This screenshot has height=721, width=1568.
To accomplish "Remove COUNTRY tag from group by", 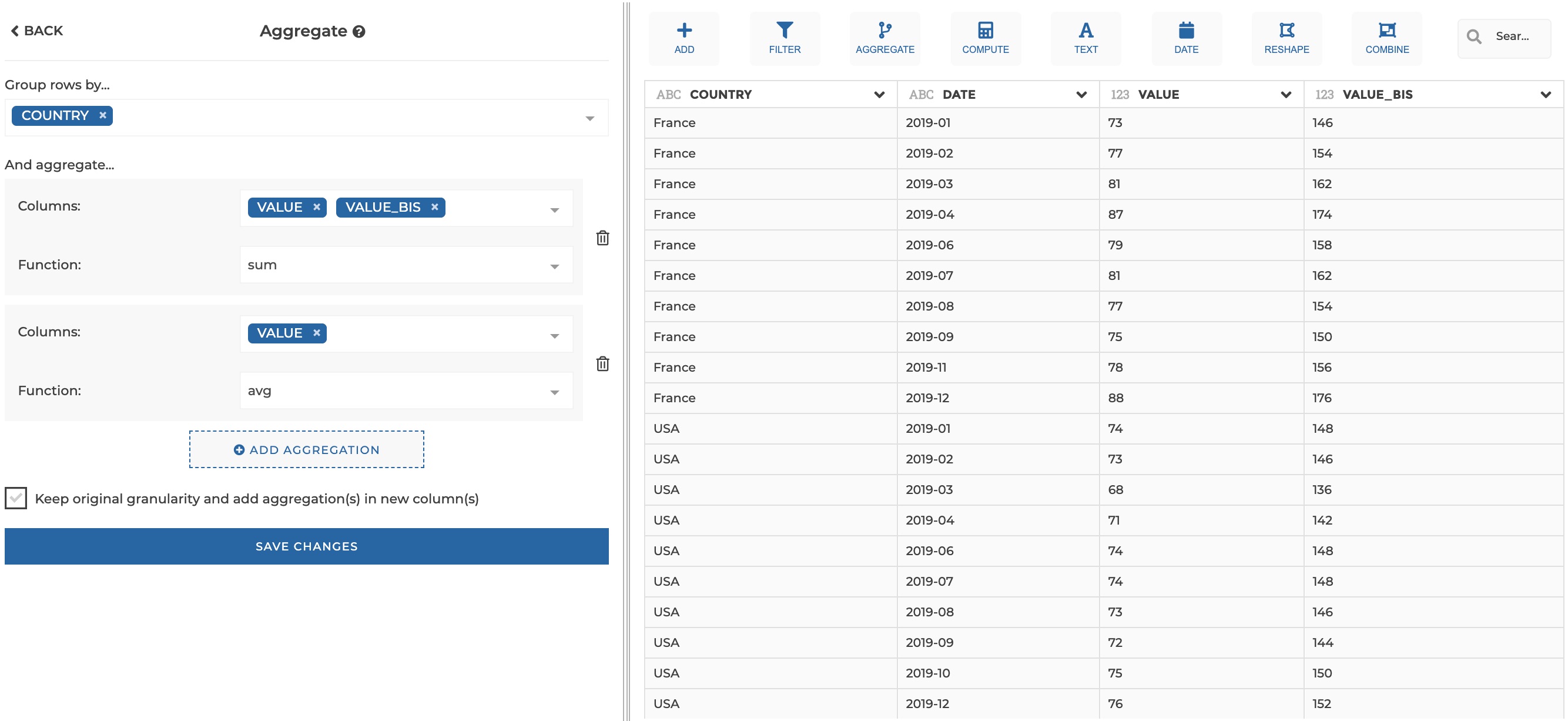I will coord(103,115).
